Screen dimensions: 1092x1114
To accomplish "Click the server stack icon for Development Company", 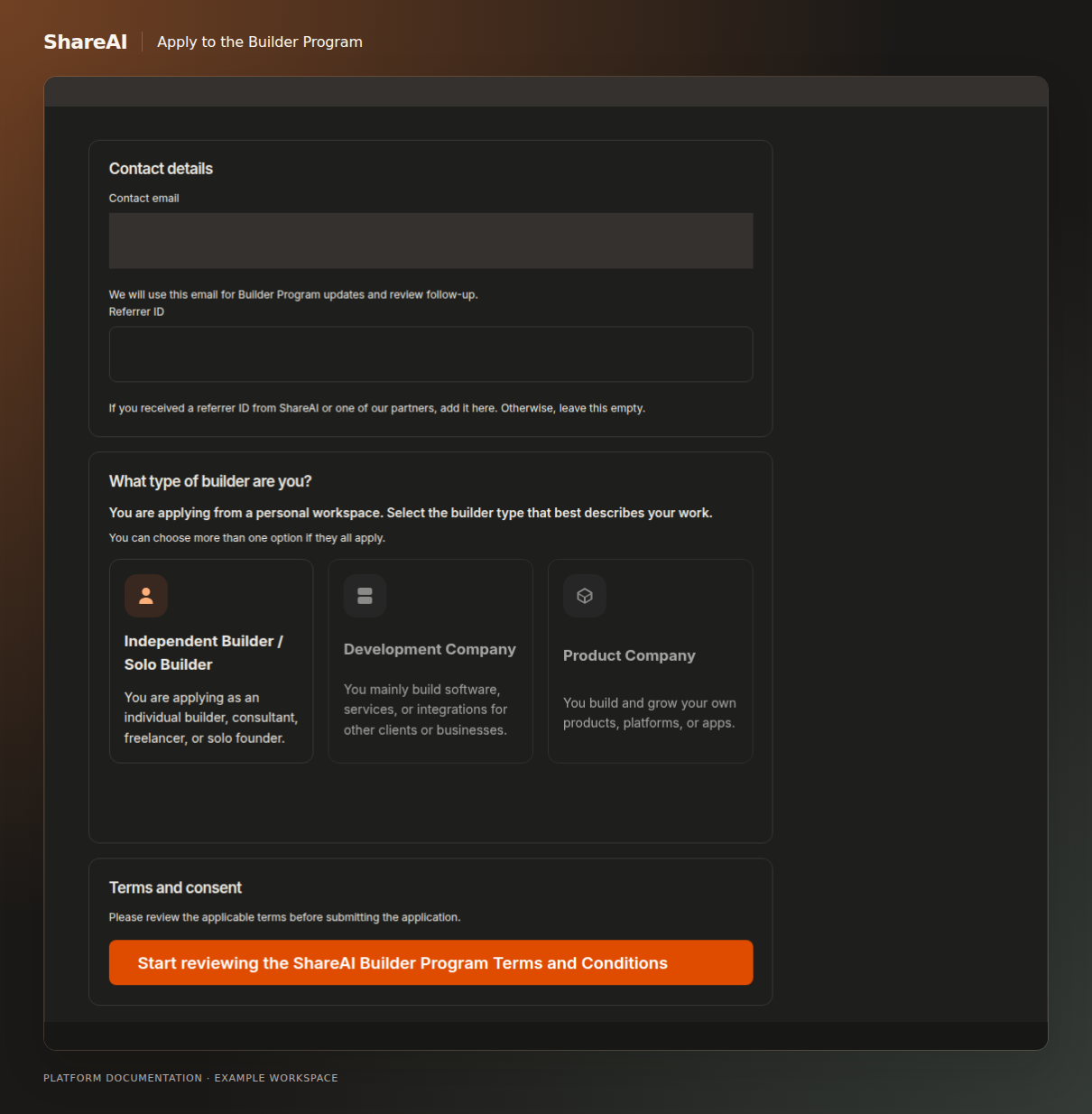I will pyautogui.click(x=366, y=596).
